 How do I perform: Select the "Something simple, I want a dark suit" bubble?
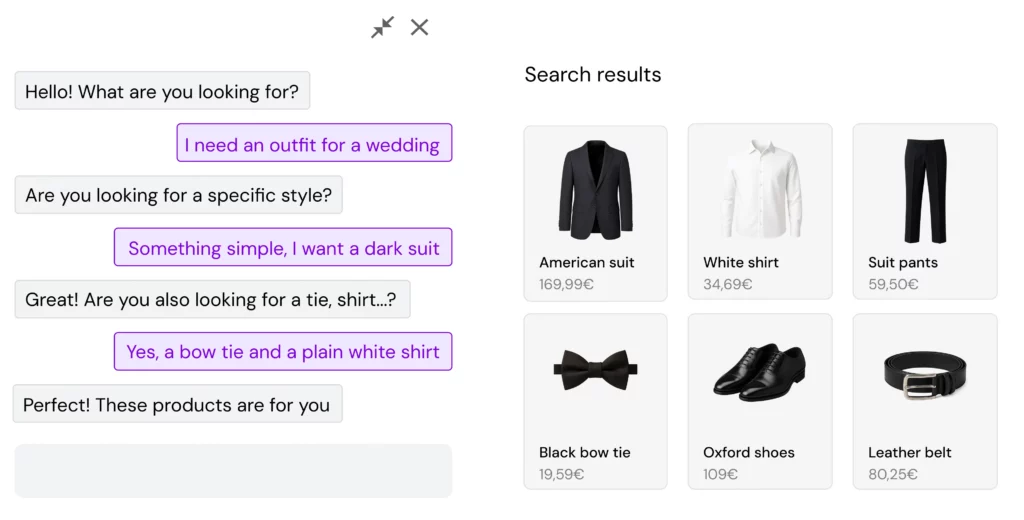coord(283,248)
